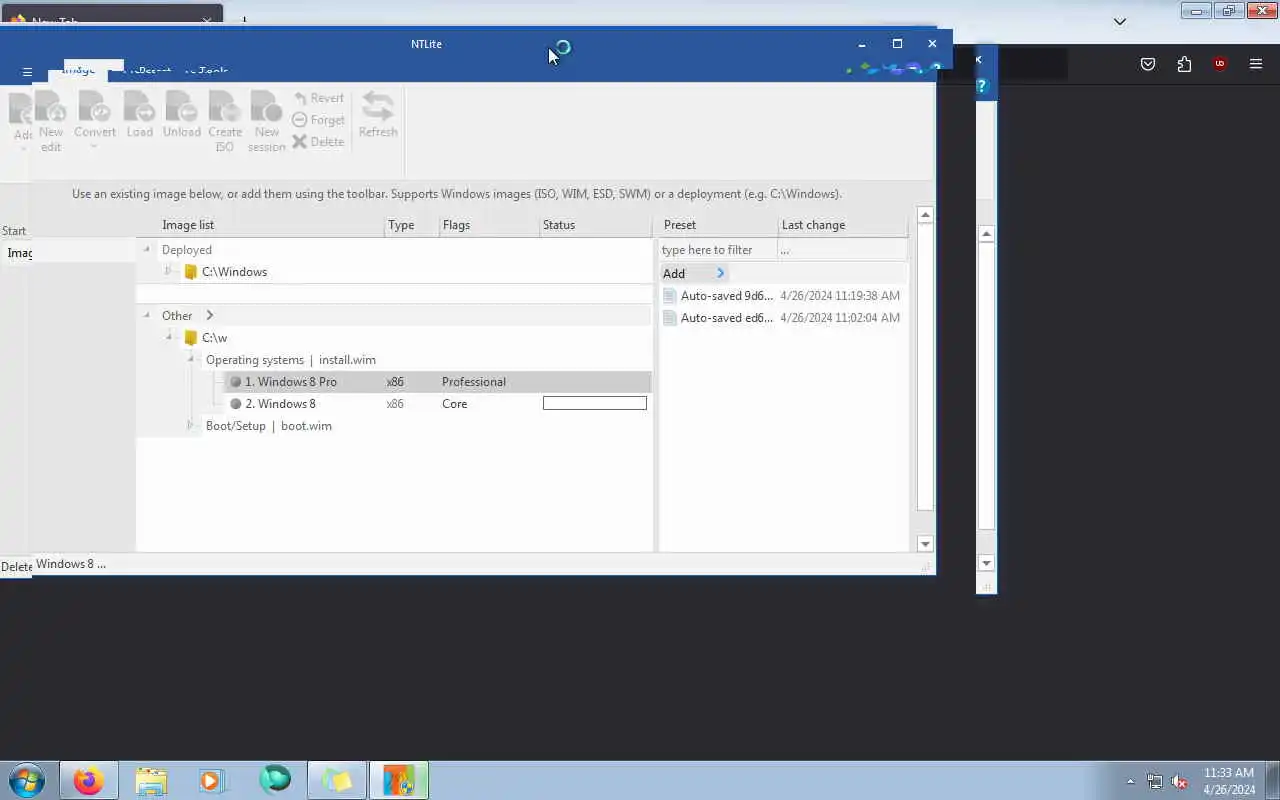
Task: Click the New session icon
Action: (266, 107)
